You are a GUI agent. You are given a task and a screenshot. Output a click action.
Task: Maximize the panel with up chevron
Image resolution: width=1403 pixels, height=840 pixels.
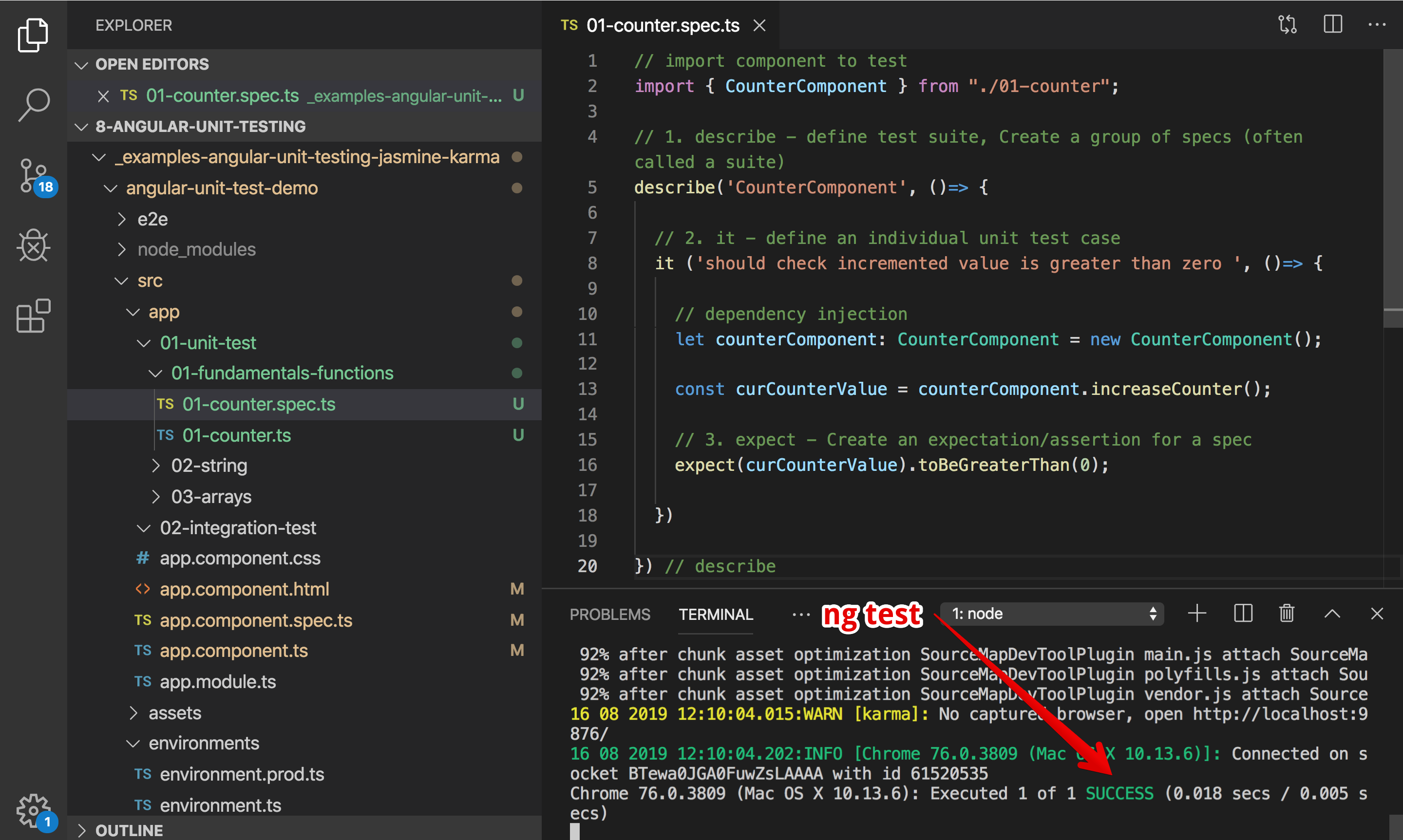click(x=1332, y=613)
